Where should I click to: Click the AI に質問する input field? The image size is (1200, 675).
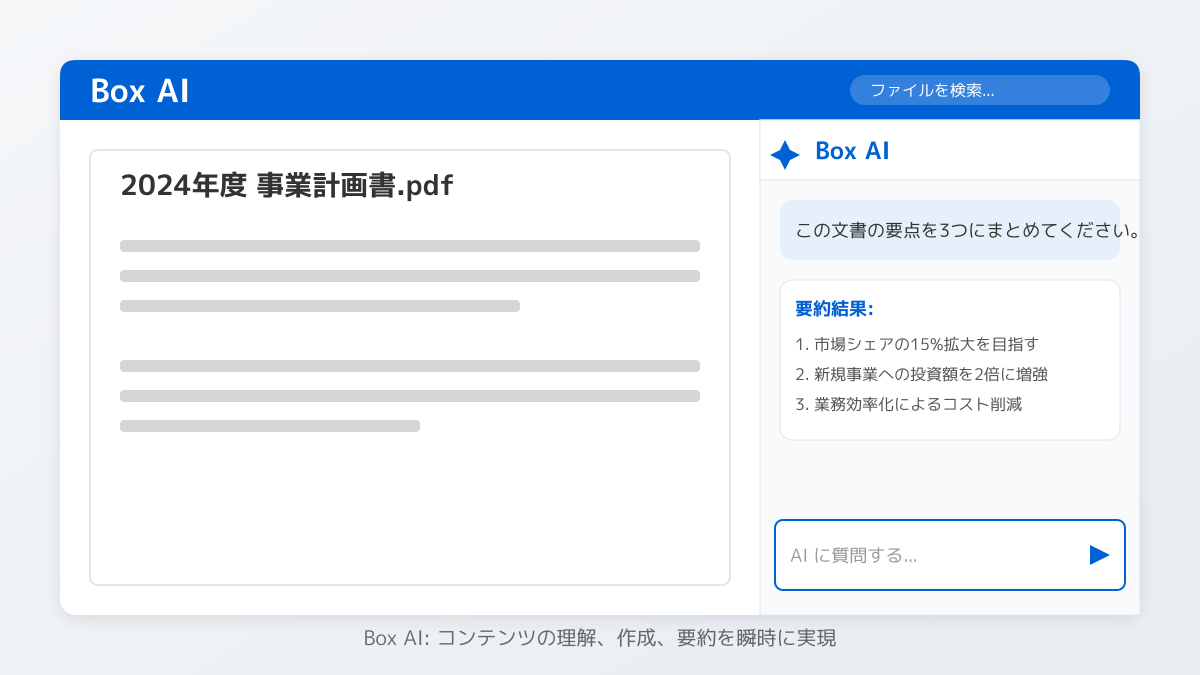[x=930, y=555]
